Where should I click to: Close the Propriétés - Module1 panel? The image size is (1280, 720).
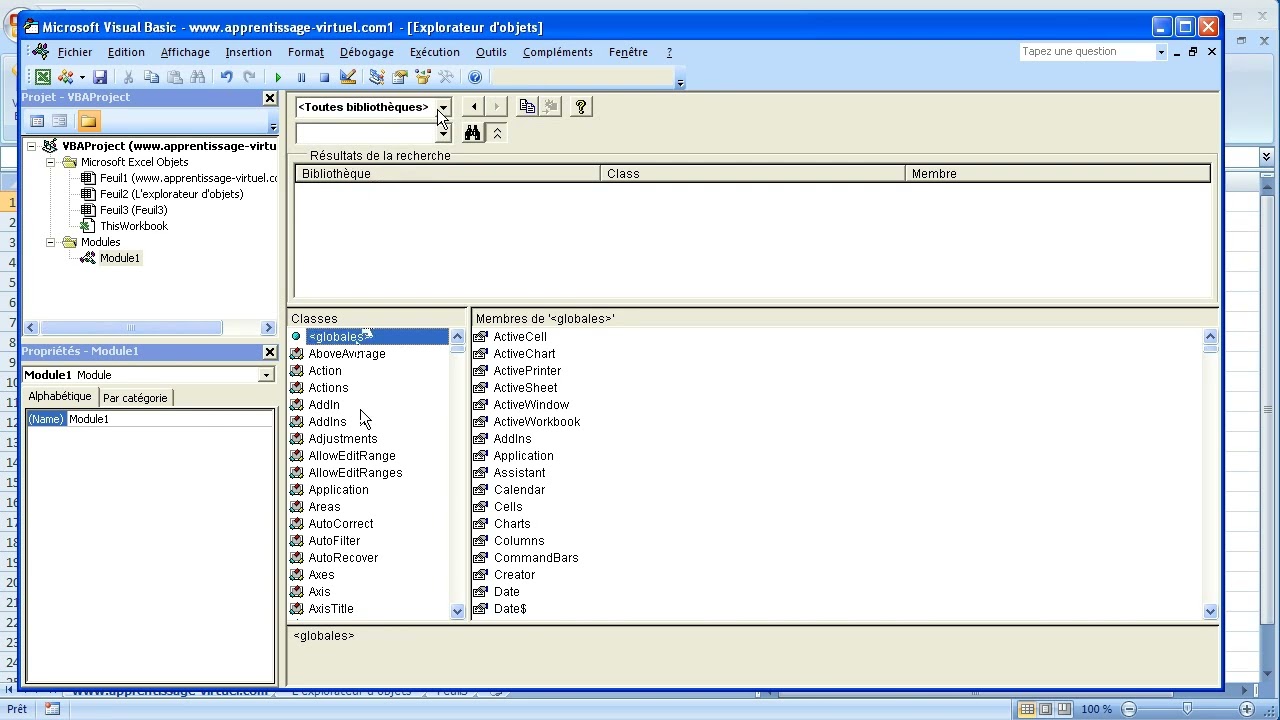coord(270,352)
